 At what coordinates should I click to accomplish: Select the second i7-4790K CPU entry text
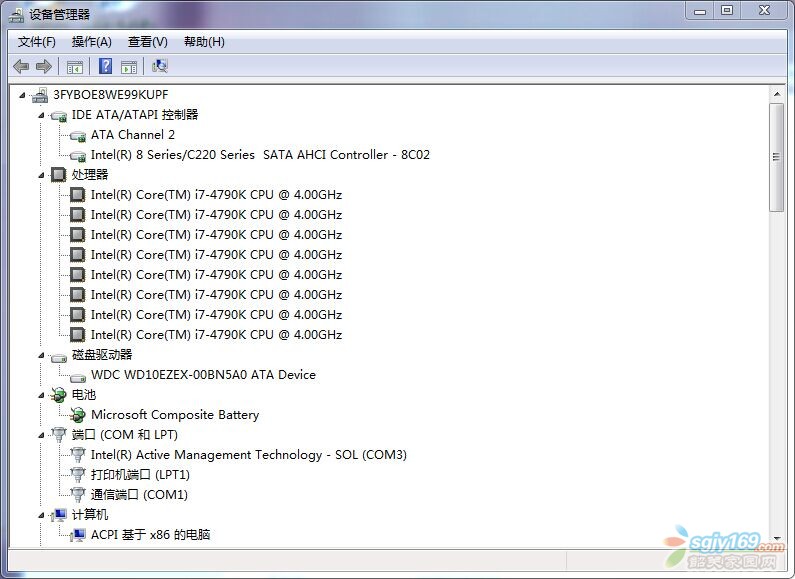pos(216,215)
